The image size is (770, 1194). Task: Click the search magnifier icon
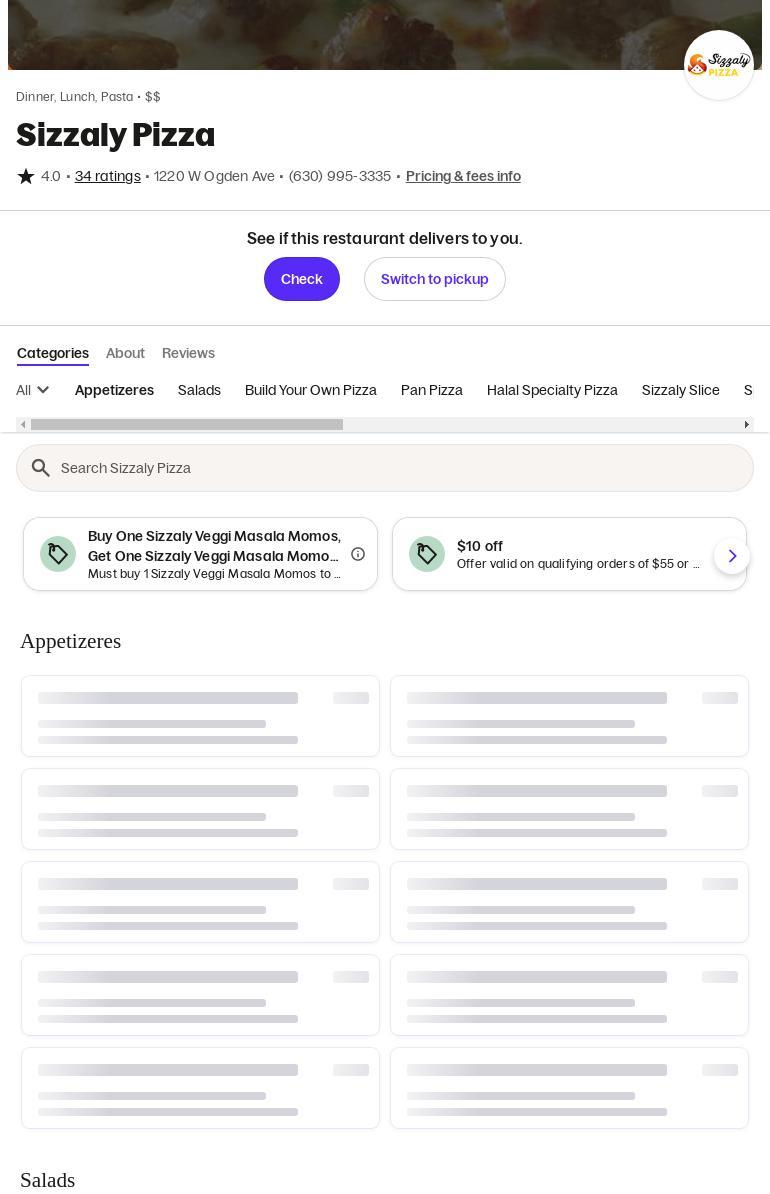click(x=41, y=468)
